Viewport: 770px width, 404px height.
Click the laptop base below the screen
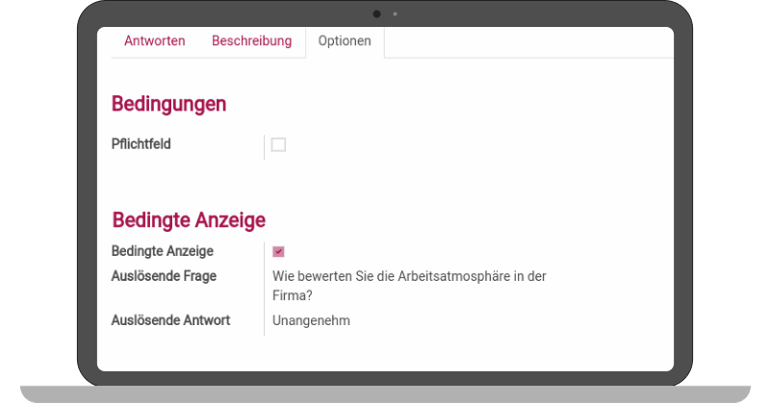pyautogui.click(x=385, y=394)
